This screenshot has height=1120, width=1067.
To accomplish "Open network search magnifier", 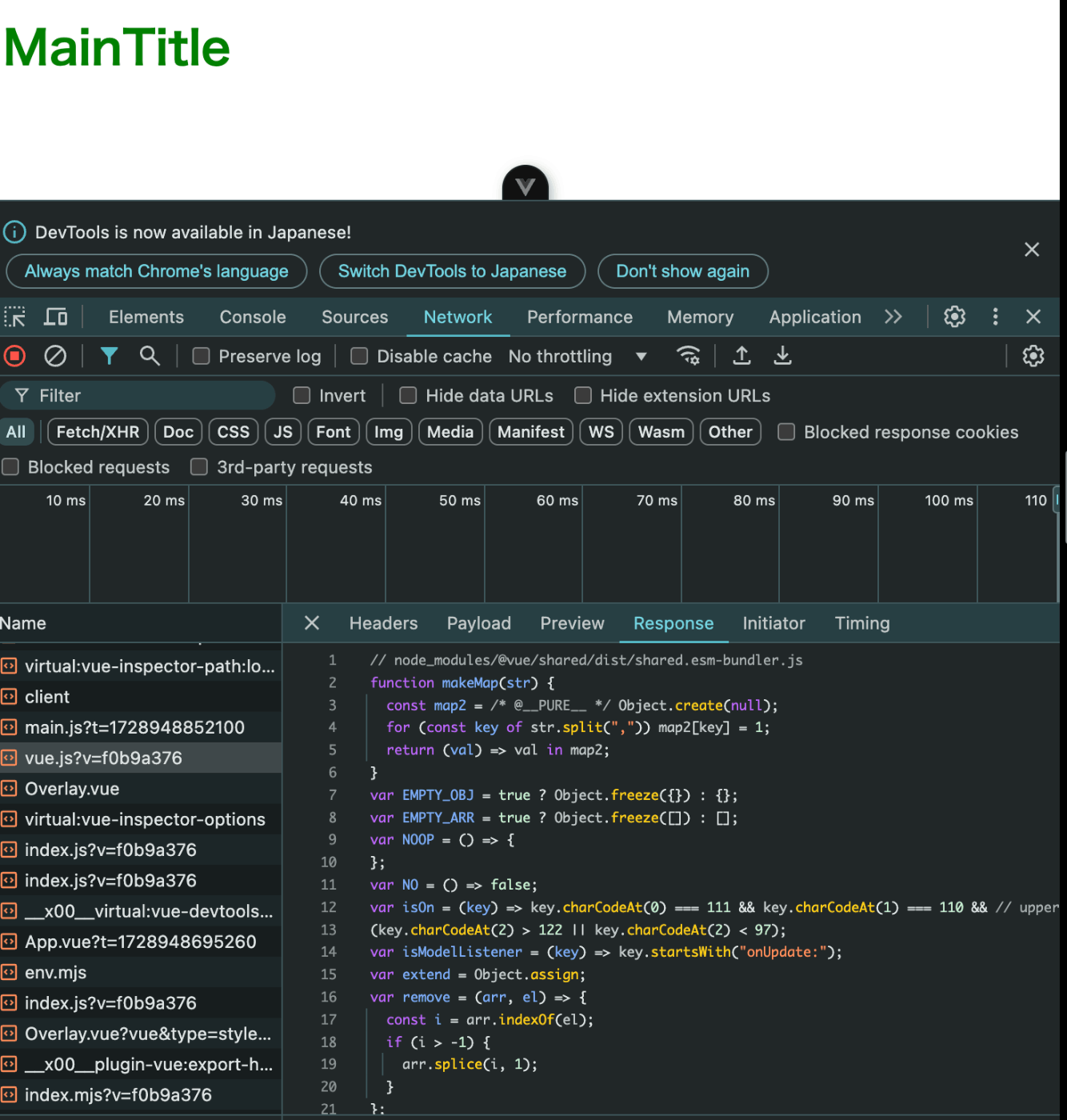I will [150, 356].
